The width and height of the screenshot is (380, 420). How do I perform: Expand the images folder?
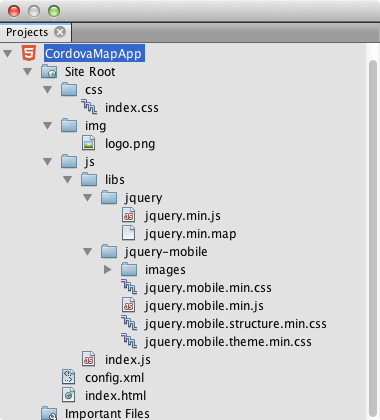107,269
